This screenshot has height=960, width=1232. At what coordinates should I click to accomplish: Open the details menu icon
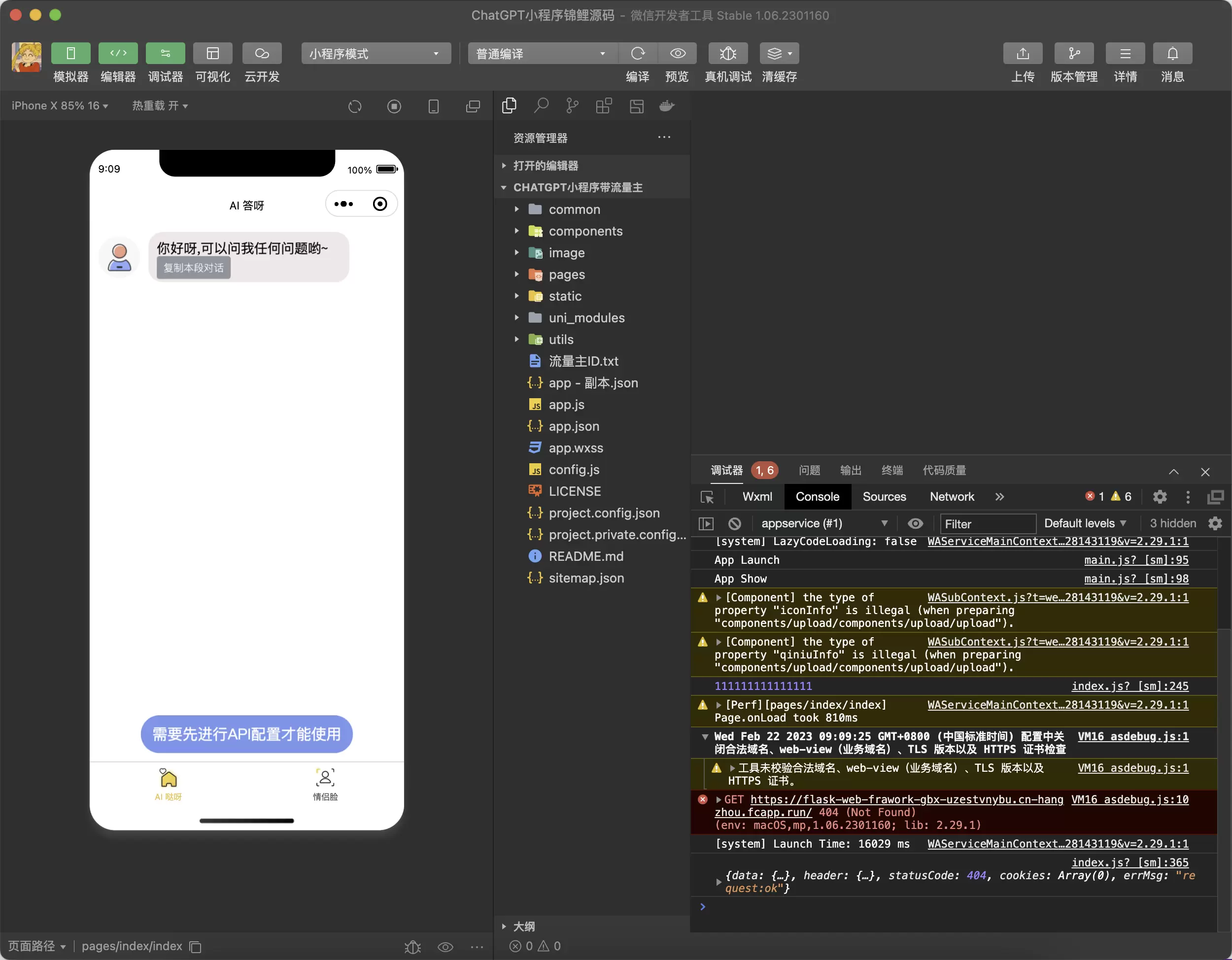[1125, 54]
